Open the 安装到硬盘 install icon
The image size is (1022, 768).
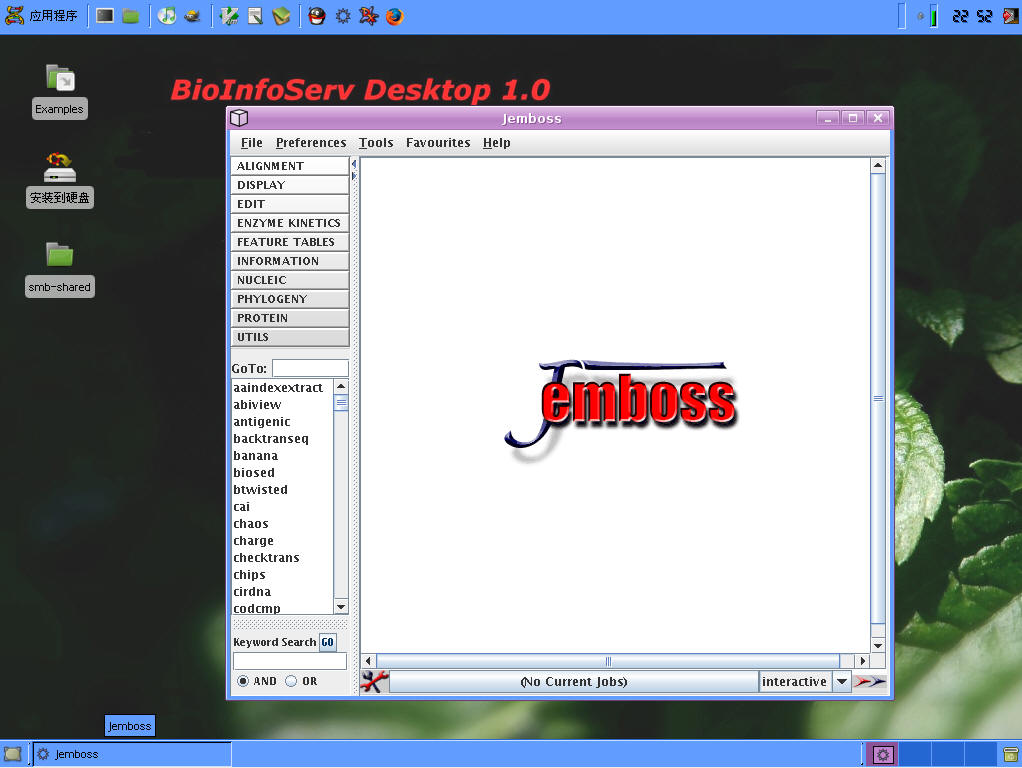point(59,181)
